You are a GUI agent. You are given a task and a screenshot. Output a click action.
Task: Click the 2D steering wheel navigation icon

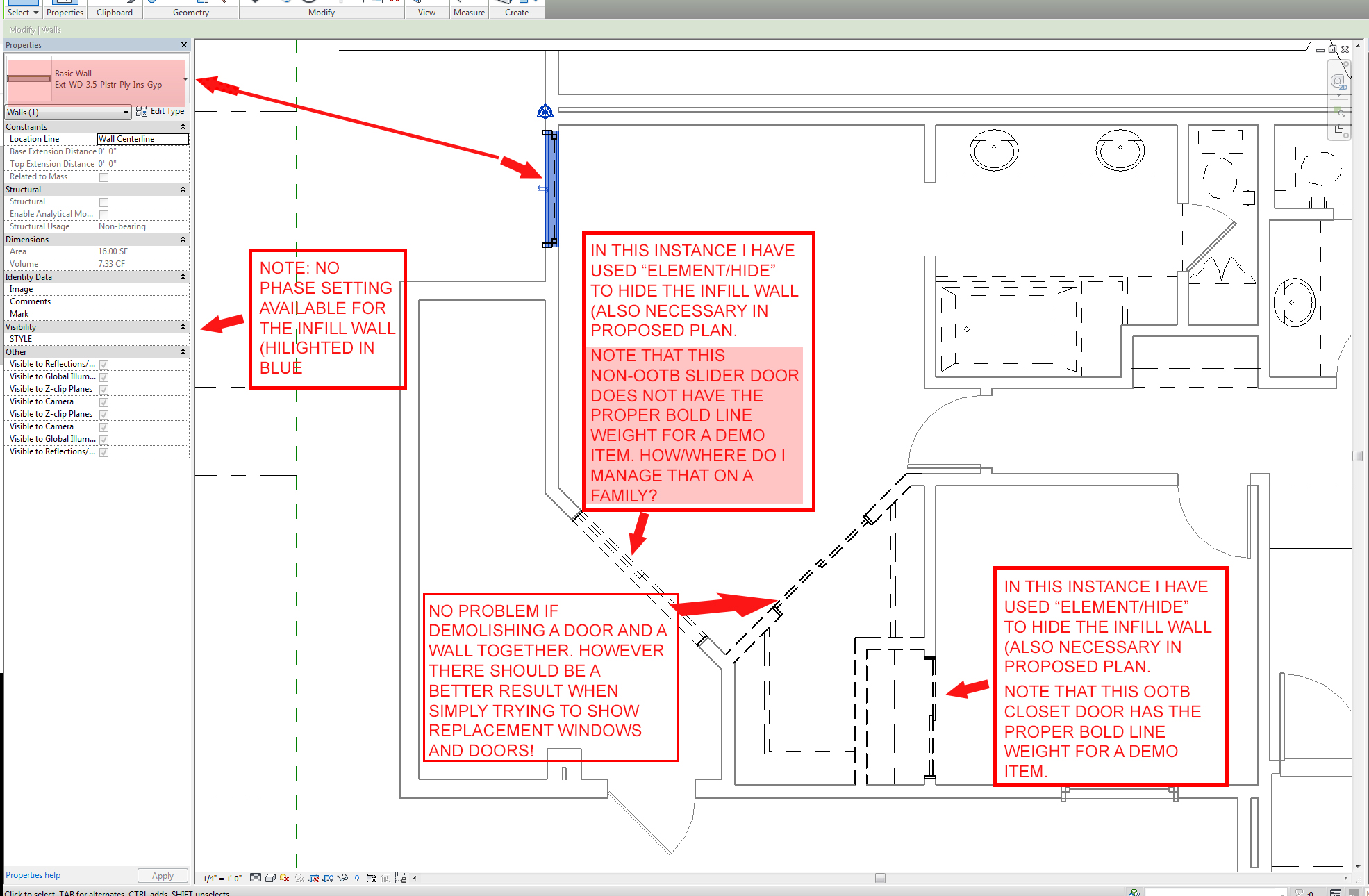pyautogui.click(x=1338, y=83)
